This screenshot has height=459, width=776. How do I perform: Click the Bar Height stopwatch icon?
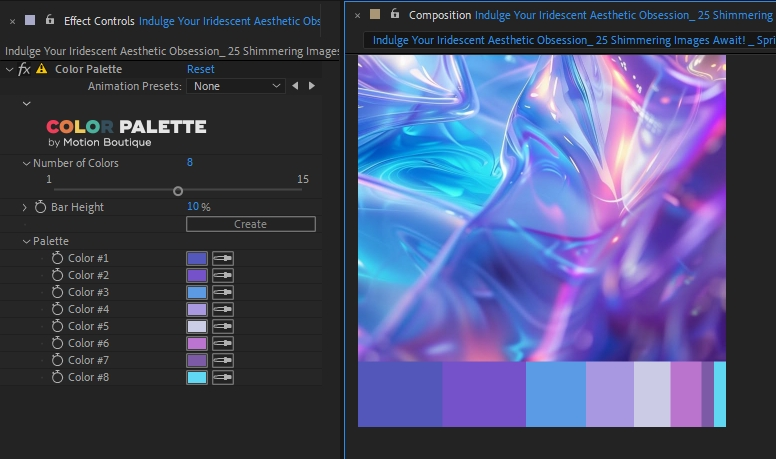click(x=40, y=207)
